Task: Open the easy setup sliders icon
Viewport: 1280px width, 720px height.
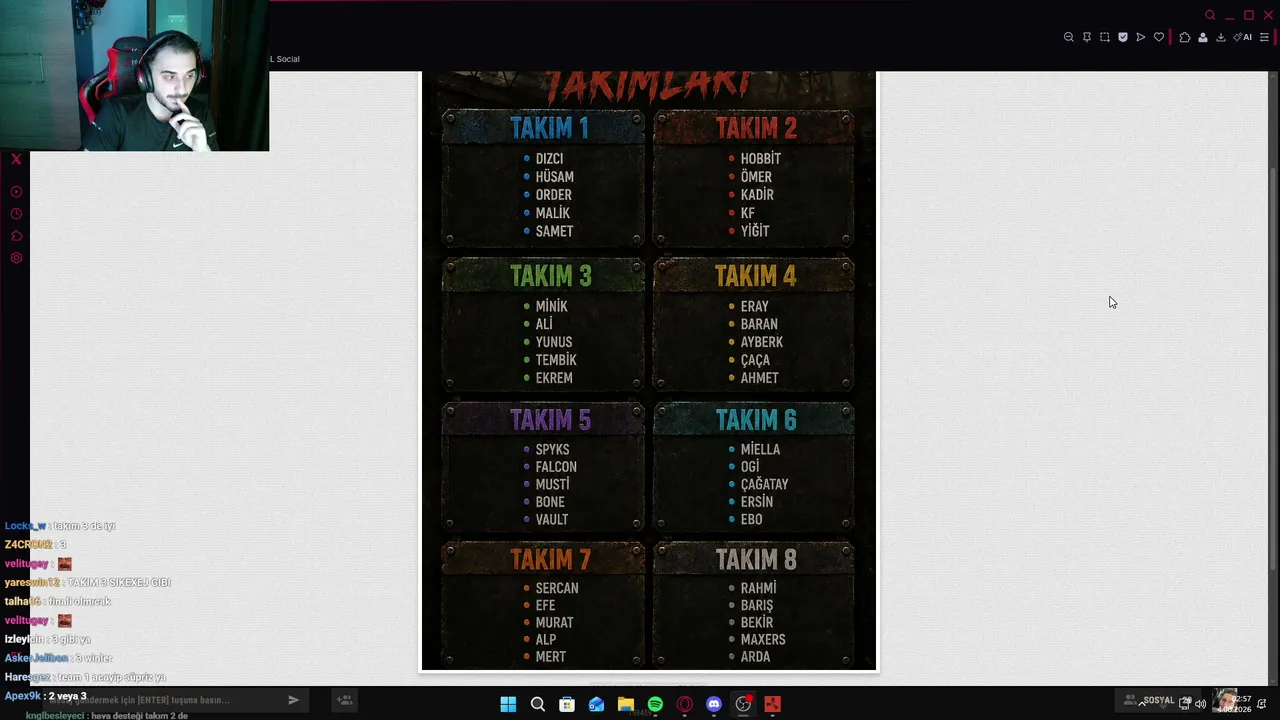Action: (1264, 37)
